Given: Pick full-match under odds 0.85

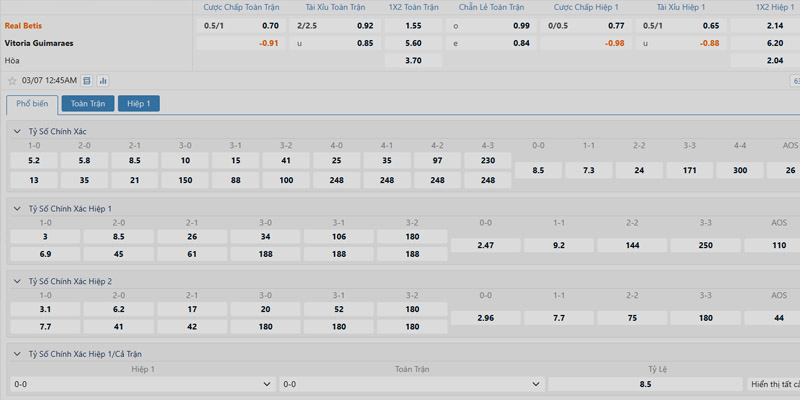Looking at the screenshot, I should point(335,43).
